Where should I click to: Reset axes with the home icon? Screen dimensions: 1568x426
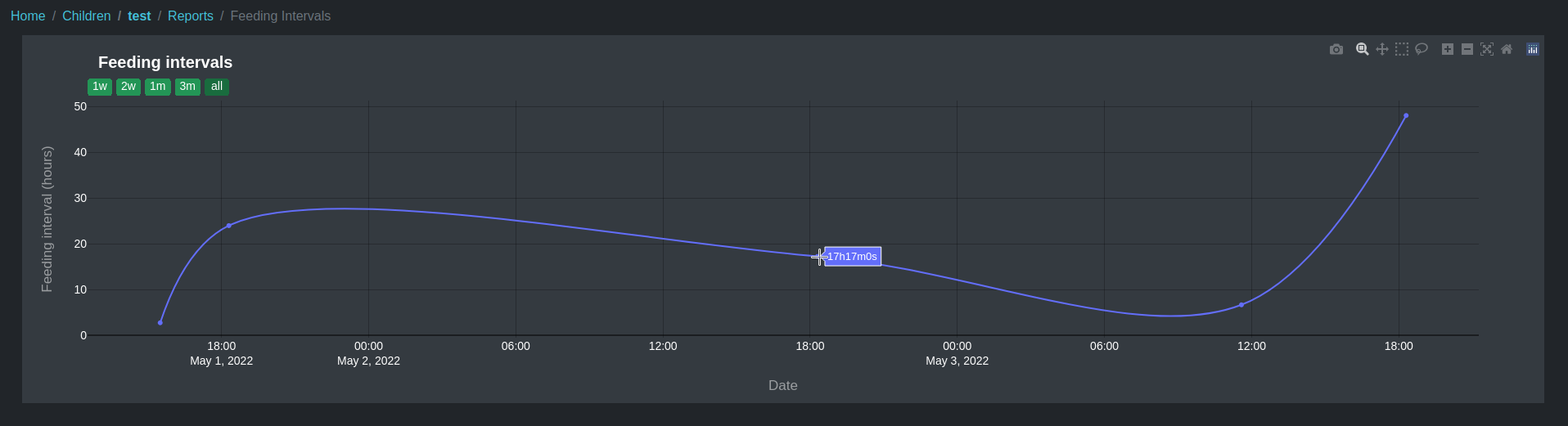[1507, 49]
